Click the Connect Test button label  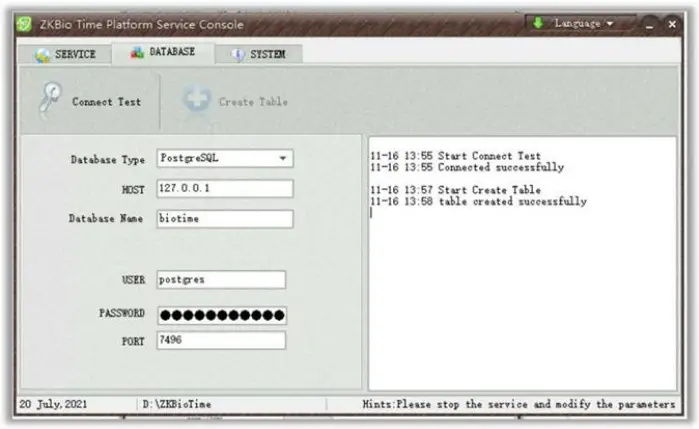(107, 102)
